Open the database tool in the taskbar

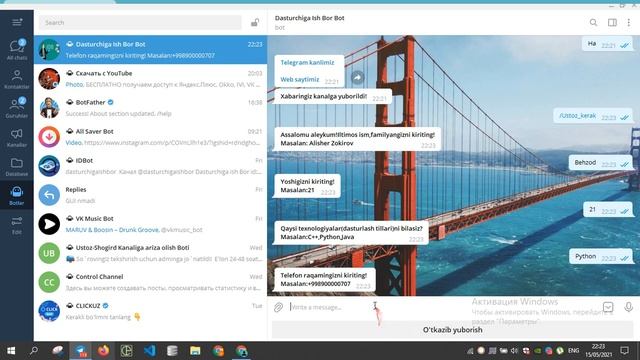[172, 351]
